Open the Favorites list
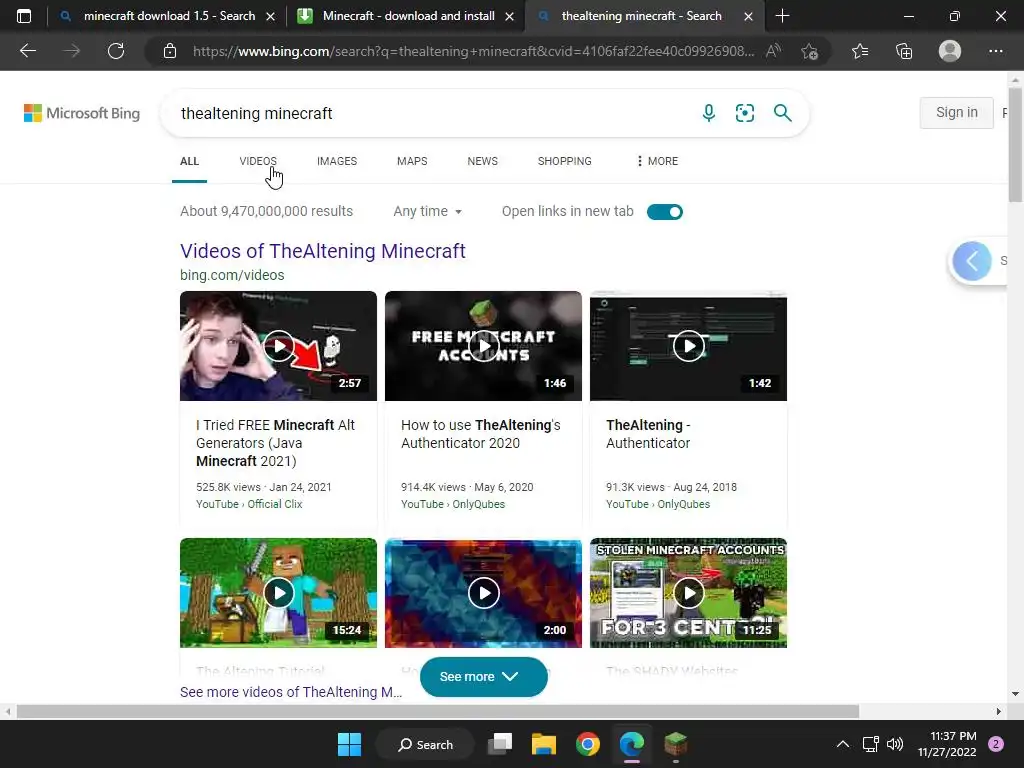The image size is (1024, 768). [860, 51]
